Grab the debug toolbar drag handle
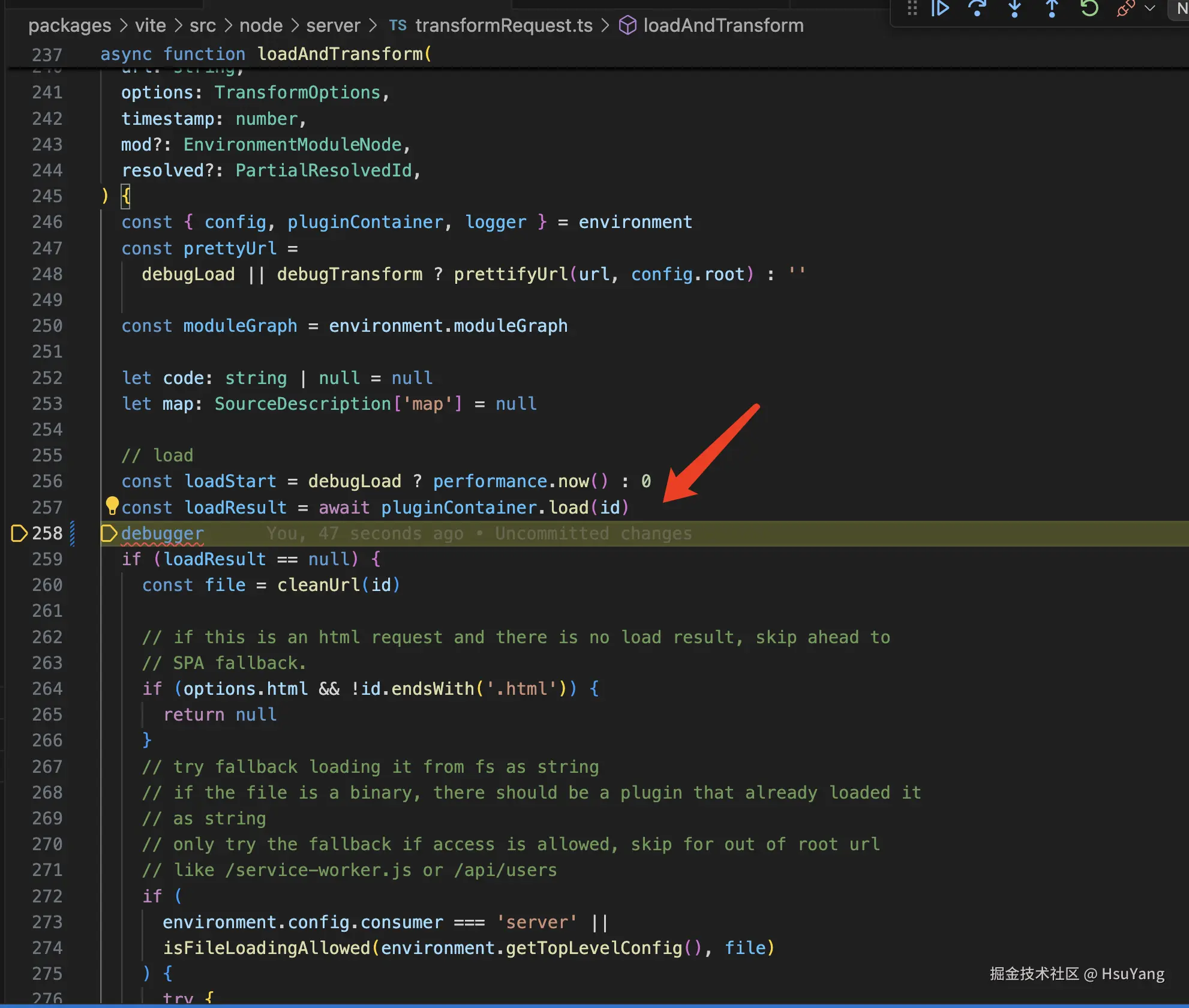Image resolution: width=1189 pixels, height=1008 pixels. point(912,9)
